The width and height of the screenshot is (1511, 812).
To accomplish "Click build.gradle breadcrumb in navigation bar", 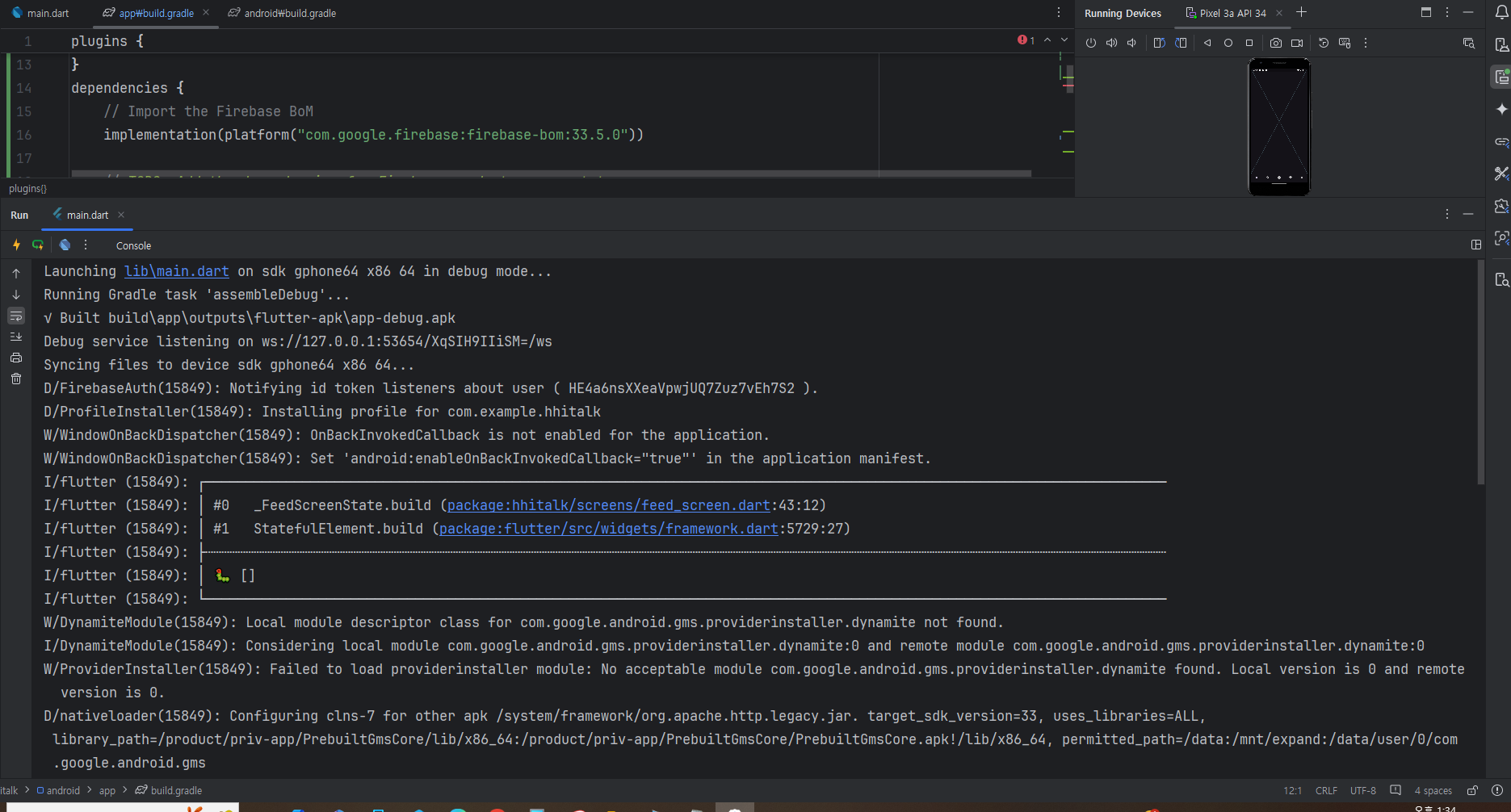I will point(169,790).
